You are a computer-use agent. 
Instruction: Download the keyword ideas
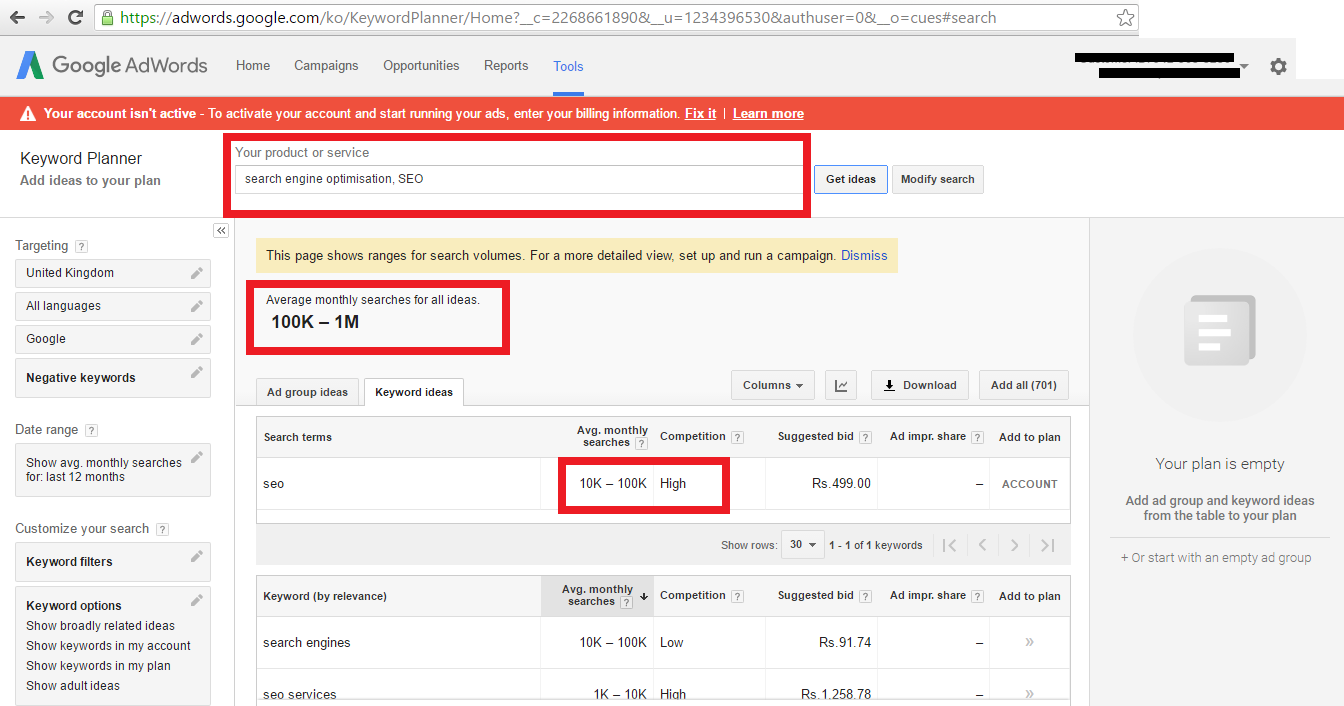point(920,385)
